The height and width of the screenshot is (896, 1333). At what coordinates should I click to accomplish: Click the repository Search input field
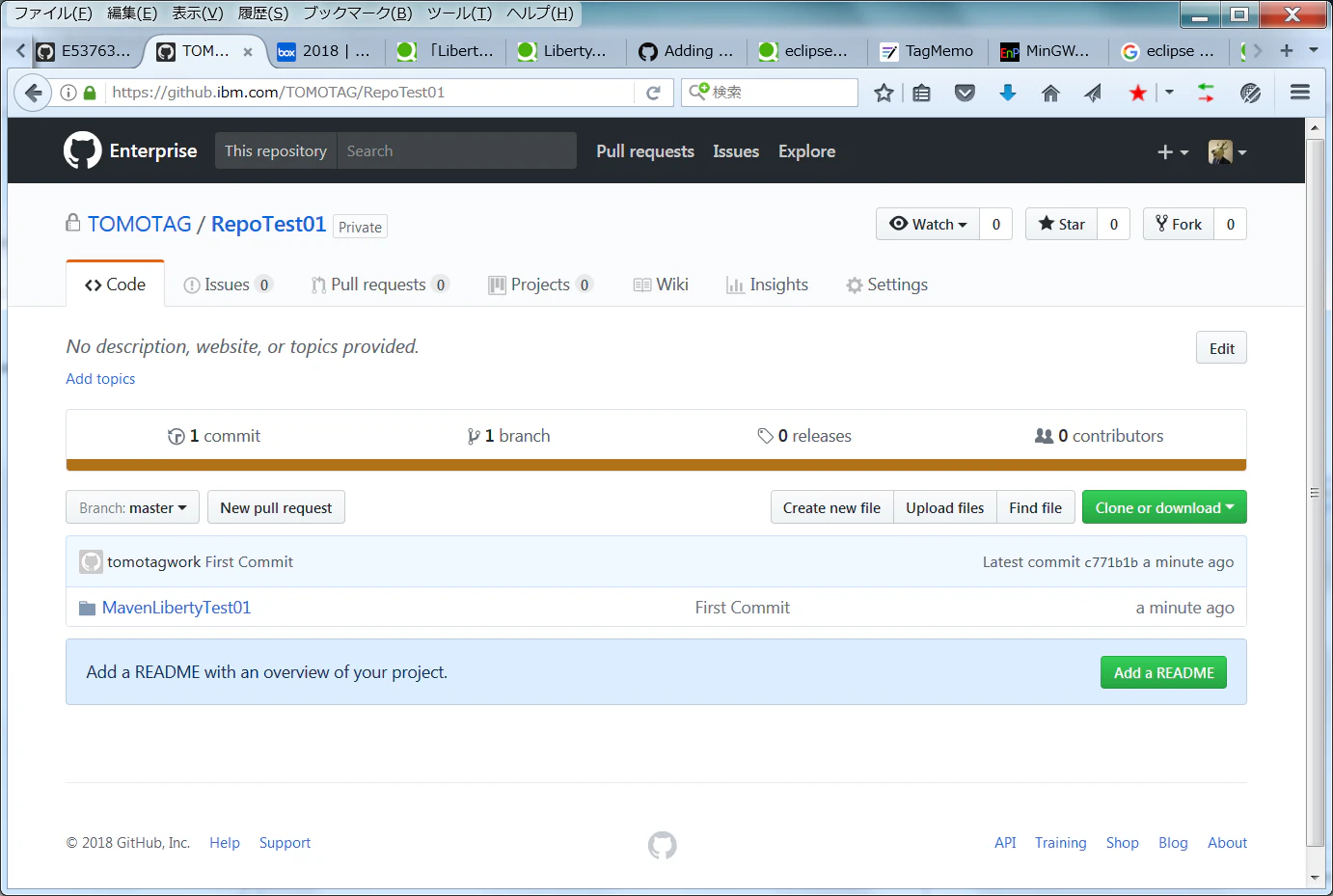pos(456,150)
